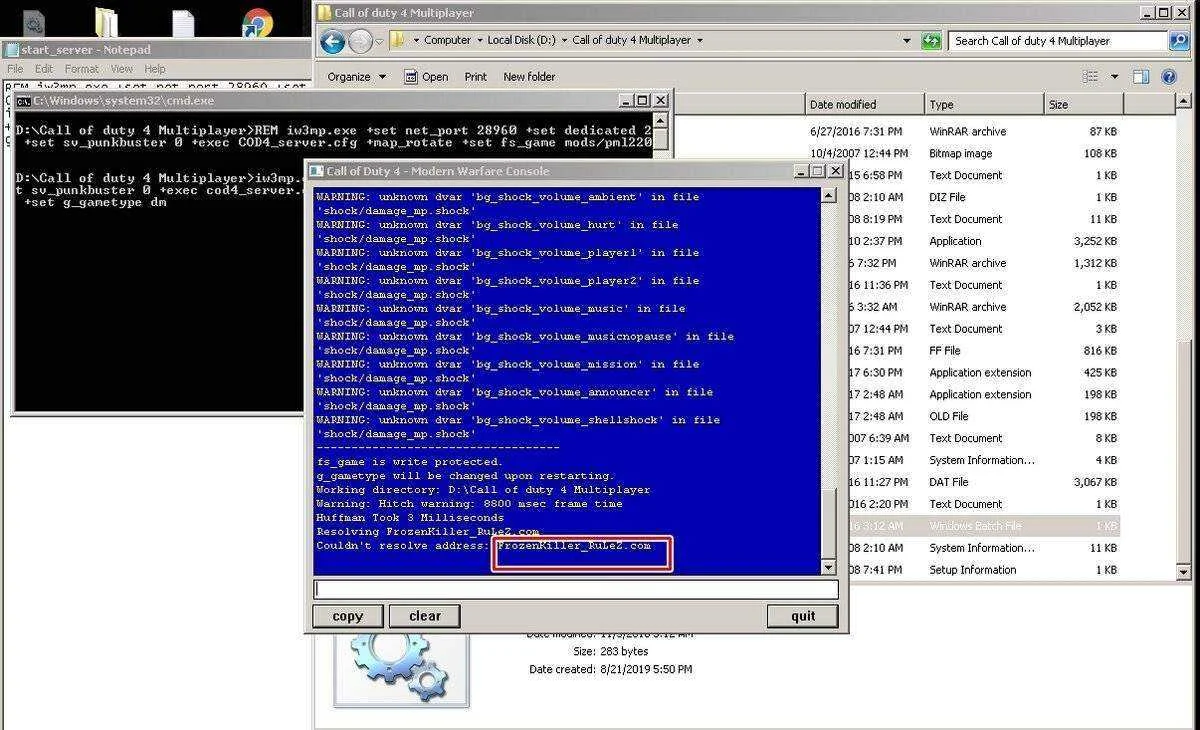Click the console scrollbar thumb
Image resolution: width=1200 pixels, height=730 pixels.
(828, 523)
